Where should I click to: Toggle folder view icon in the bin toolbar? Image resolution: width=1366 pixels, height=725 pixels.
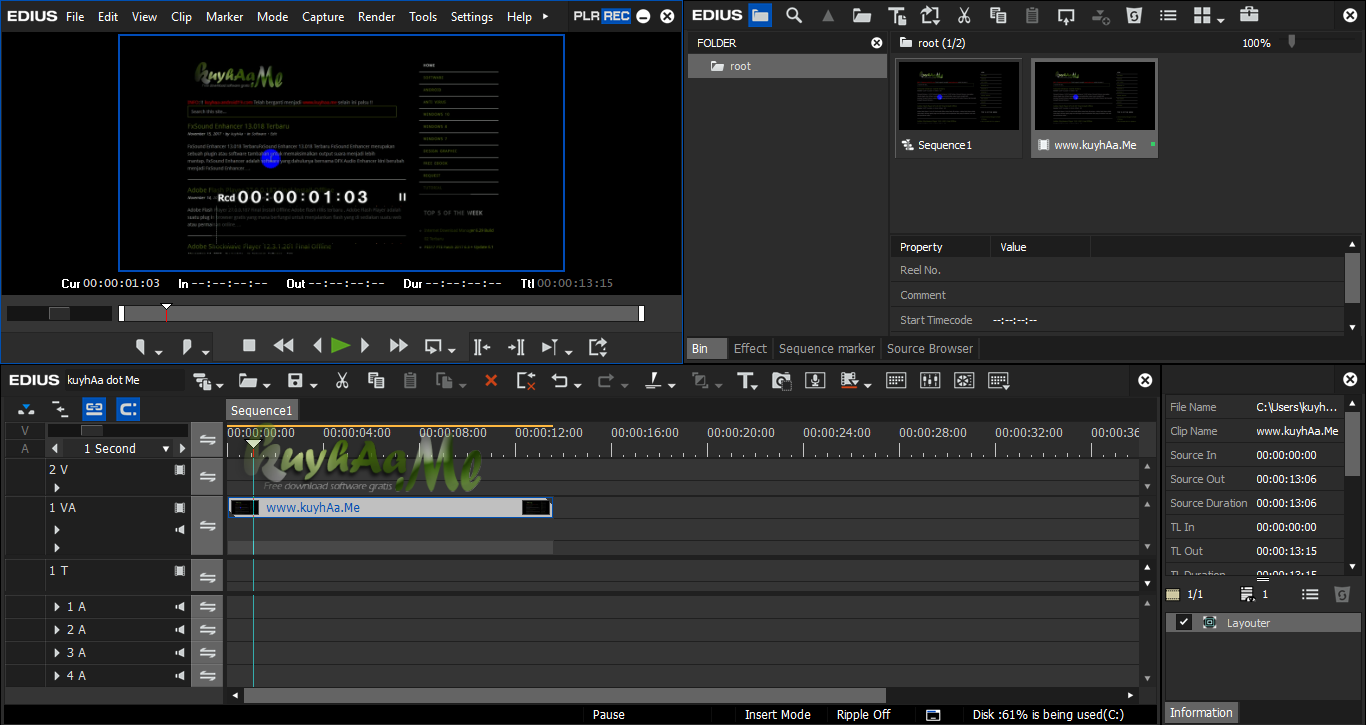760,15
